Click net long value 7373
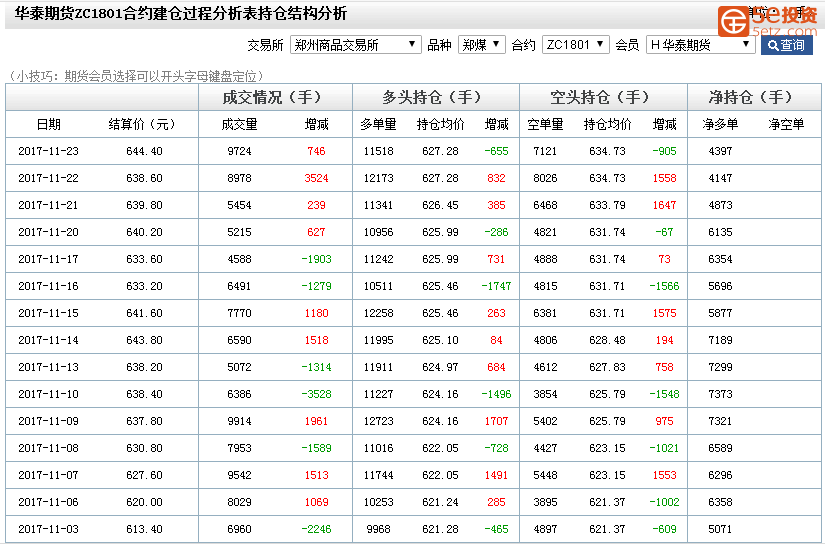Image resolution: width=825 pixels, height=544 pixels. (x=720, y=394)
